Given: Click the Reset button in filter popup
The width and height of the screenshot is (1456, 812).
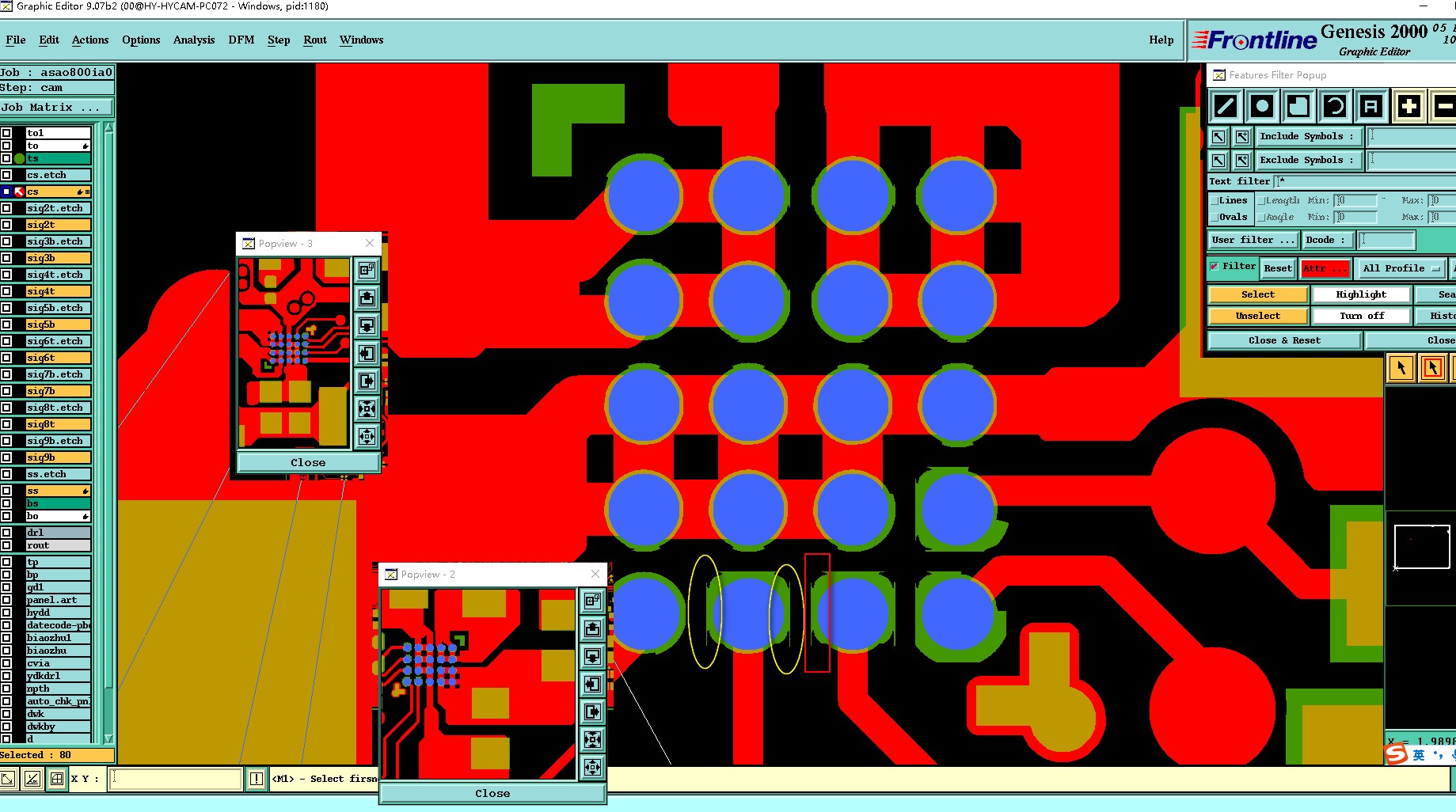Looking at the screenshot, I should [1278, 268].
